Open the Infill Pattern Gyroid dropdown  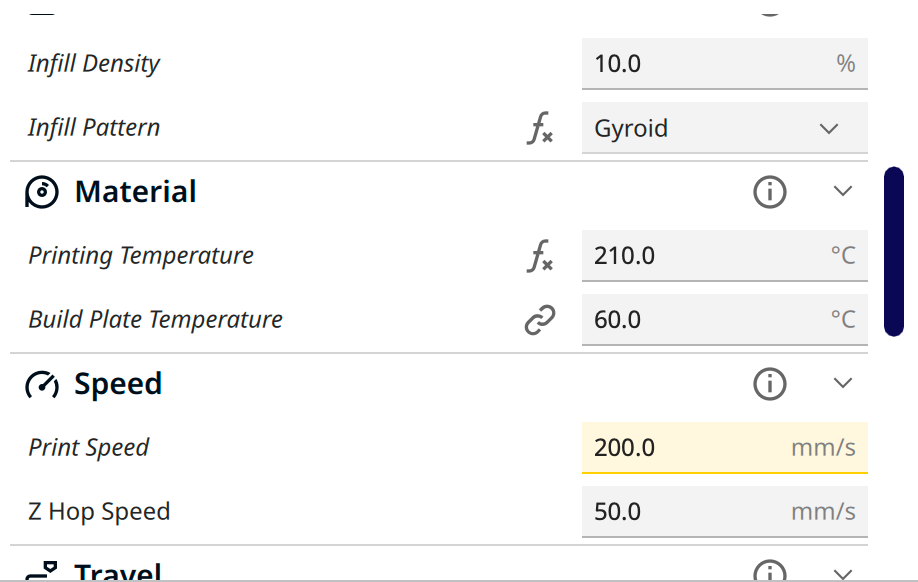coord(724,128)
